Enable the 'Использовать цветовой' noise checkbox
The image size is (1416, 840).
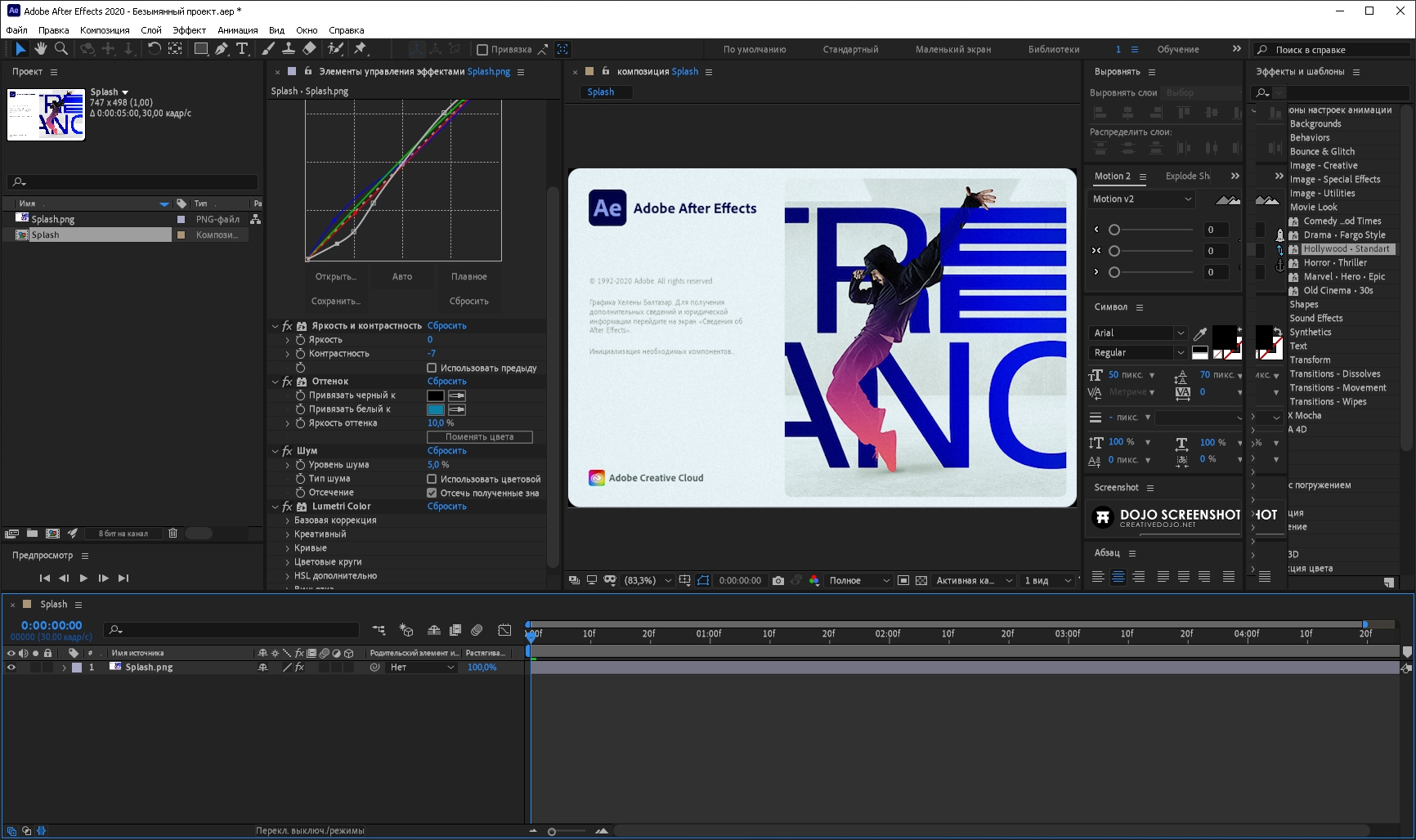432,479
